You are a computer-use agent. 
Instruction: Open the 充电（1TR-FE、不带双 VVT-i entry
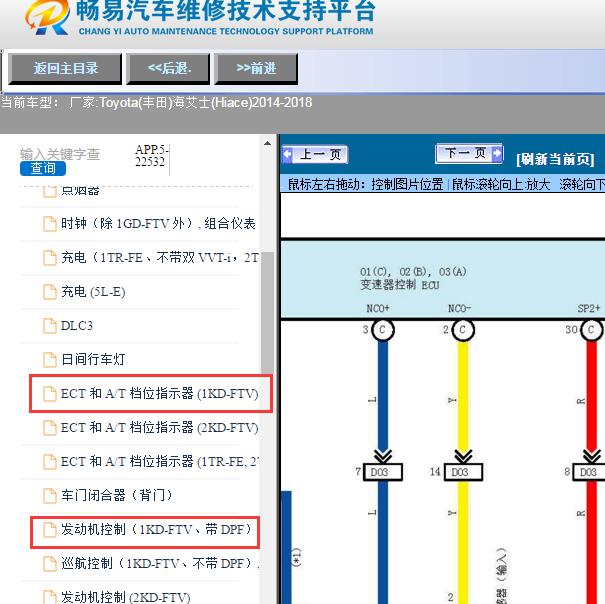pos(159,257)
